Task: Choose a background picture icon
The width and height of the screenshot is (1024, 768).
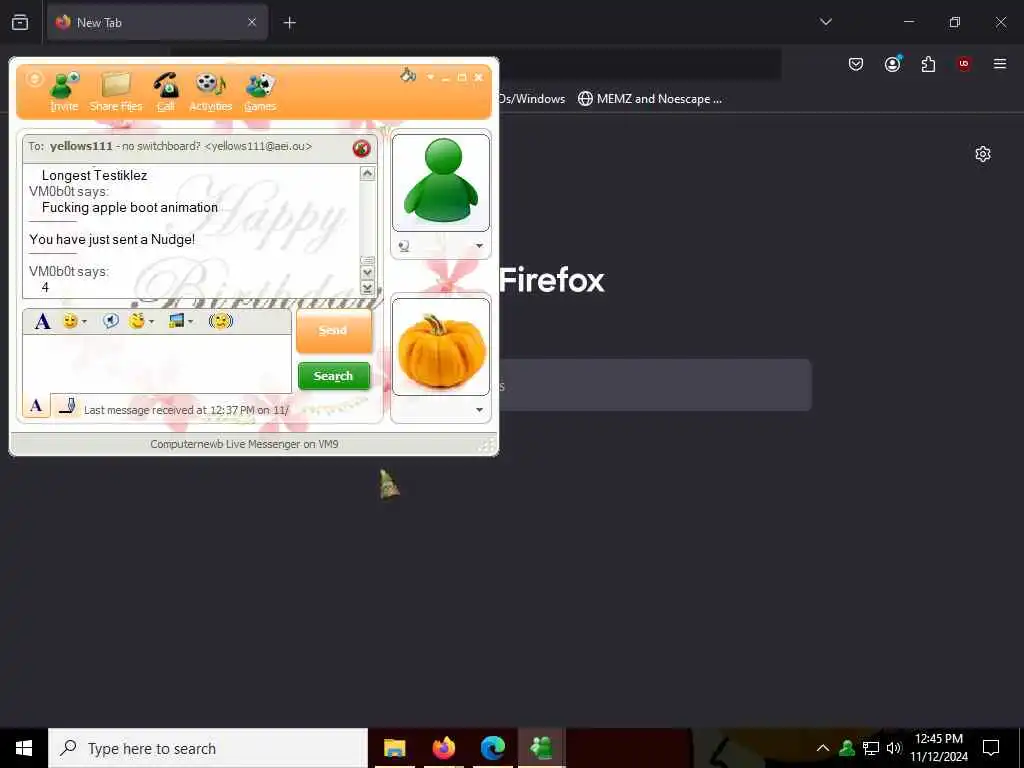Action: tap(176, 321)
